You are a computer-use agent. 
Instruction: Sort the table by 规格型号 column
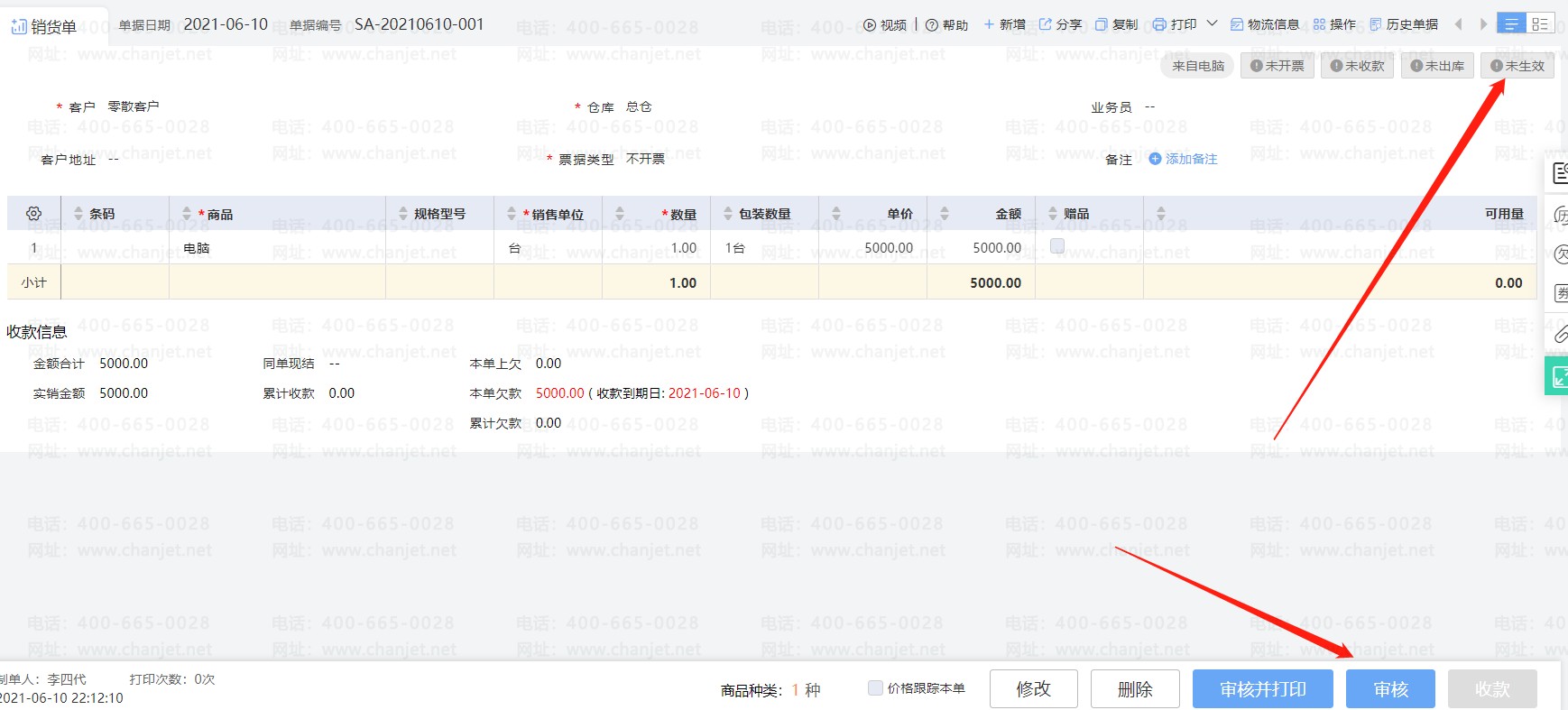[403, 214]
